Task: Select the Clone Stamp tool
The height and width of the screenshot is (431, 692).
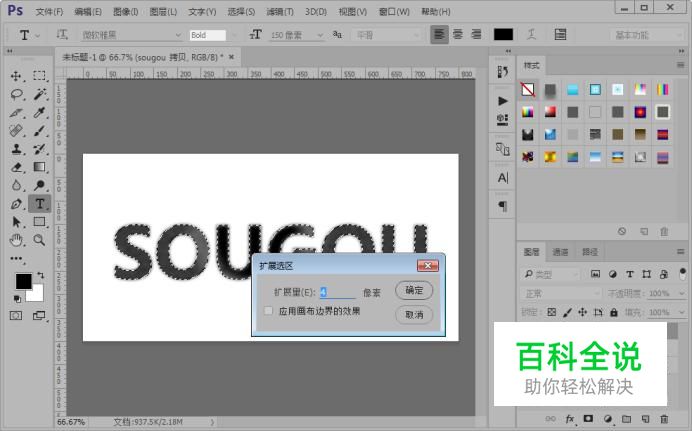Action: click(x=16, y=149)
